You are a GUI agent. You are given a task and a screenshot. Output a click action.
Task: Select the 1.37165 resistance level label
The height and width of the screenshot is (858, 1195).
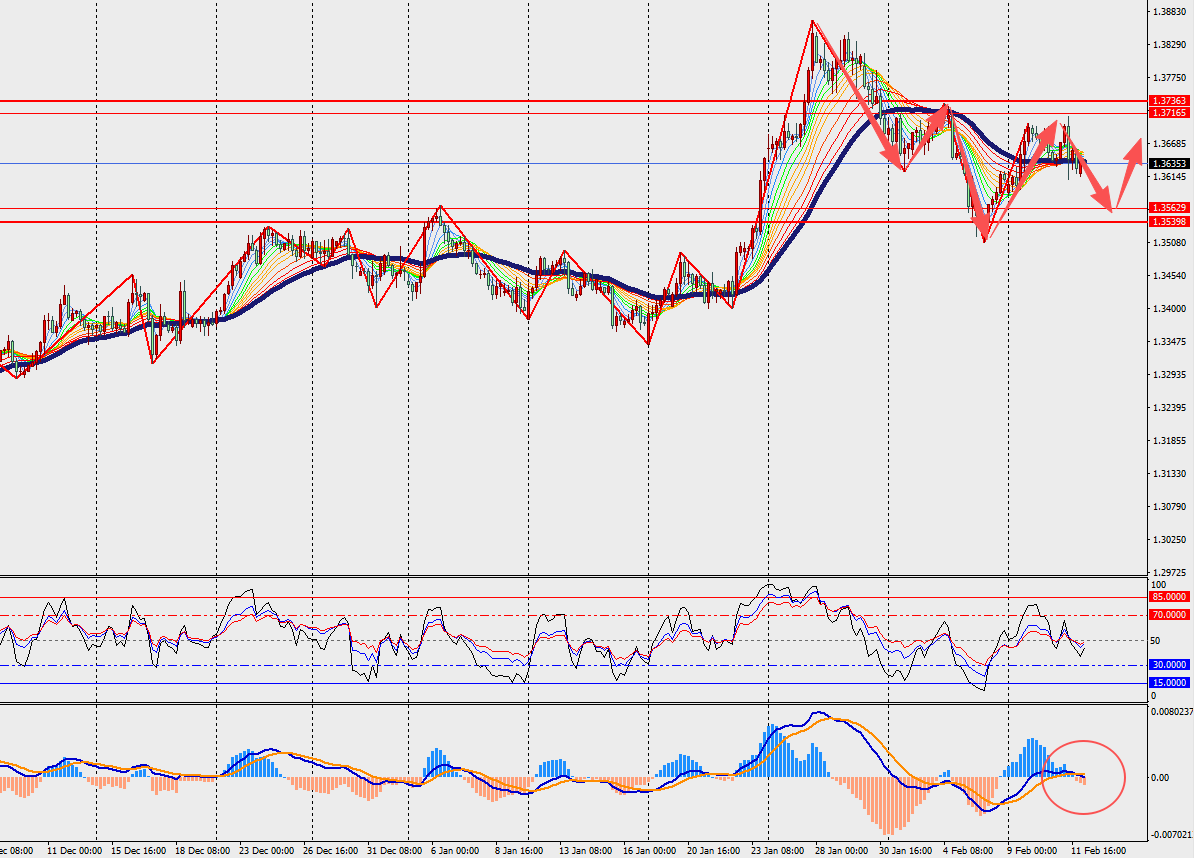[1169, 114]
